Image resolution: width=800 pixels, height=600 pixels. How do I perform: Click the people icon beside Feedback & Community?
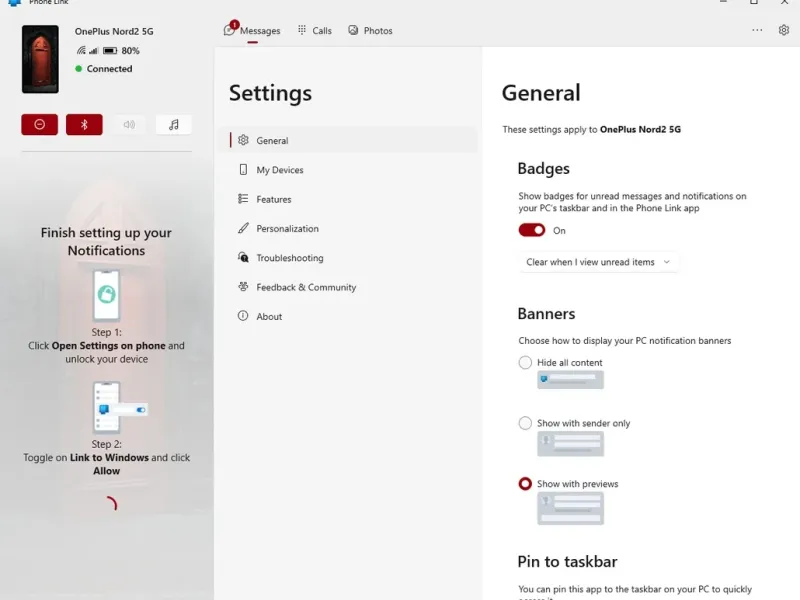(x=243, y=287)
